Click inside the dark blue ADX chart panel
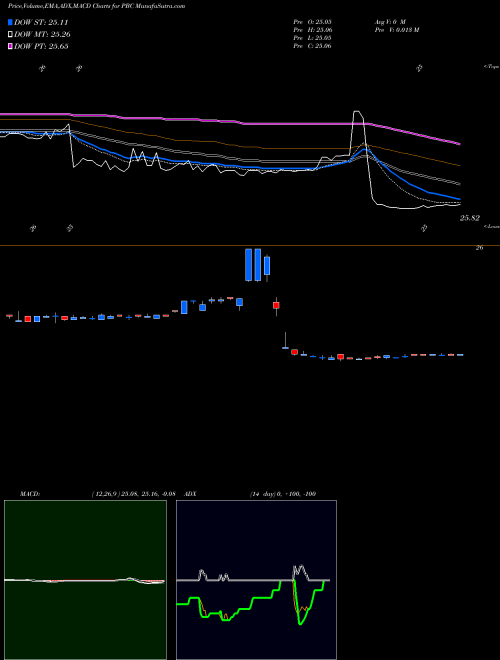The width and height of the screenshot is (500, 660). (256, 580)
